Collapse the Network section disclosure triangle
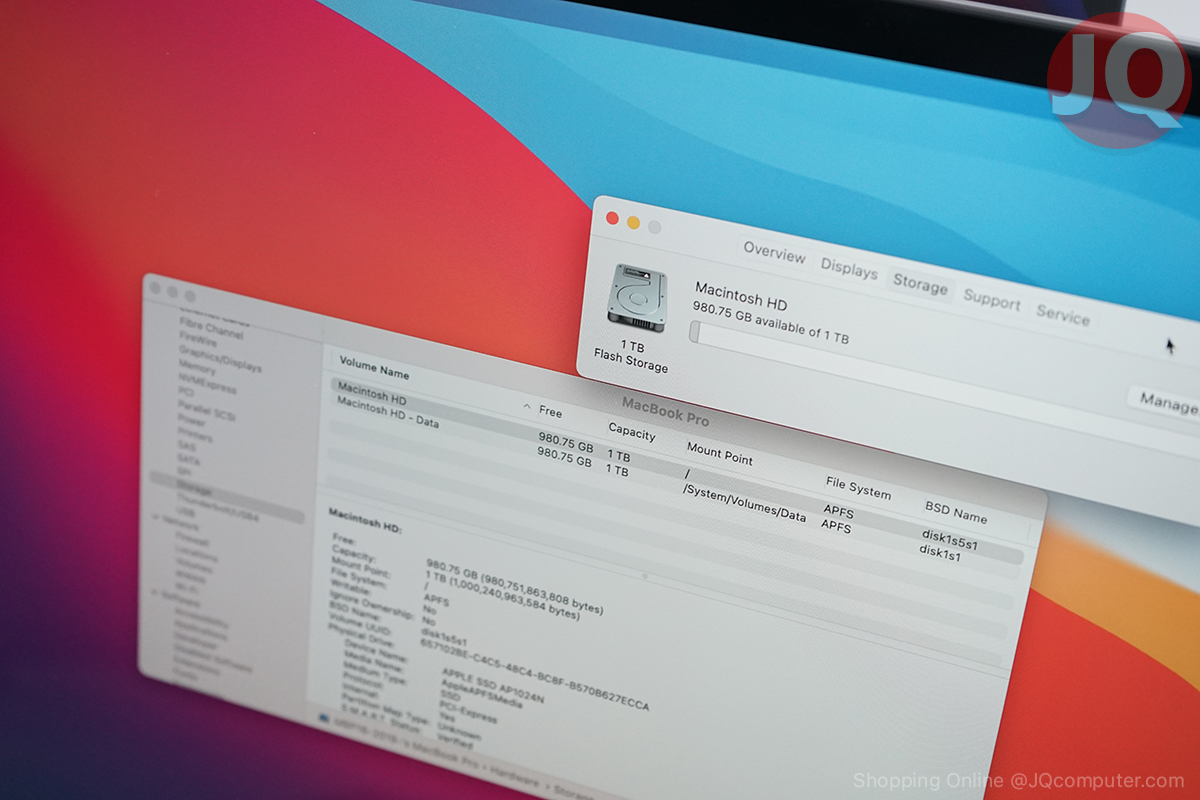This screenshot has width=1200, height=800. pyautogui.click(x=157, y=518)
